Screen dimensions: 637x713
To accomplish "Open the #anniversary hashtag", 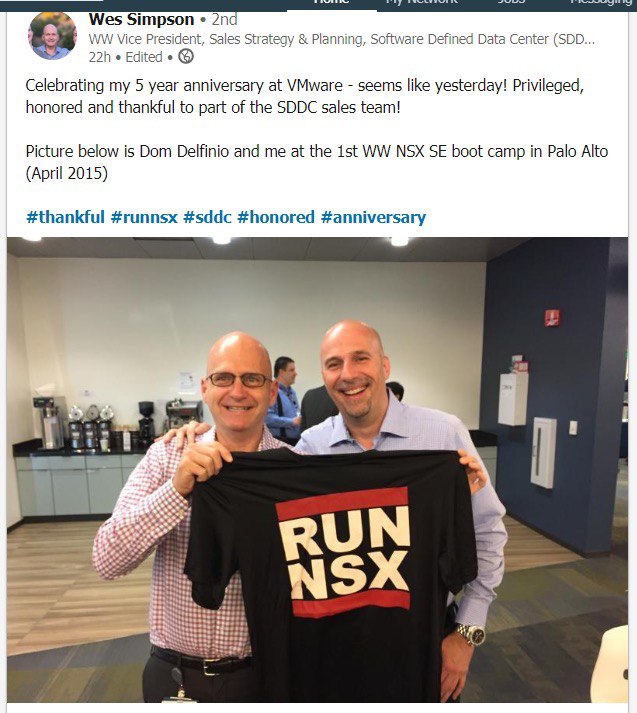I will (373, 217).
